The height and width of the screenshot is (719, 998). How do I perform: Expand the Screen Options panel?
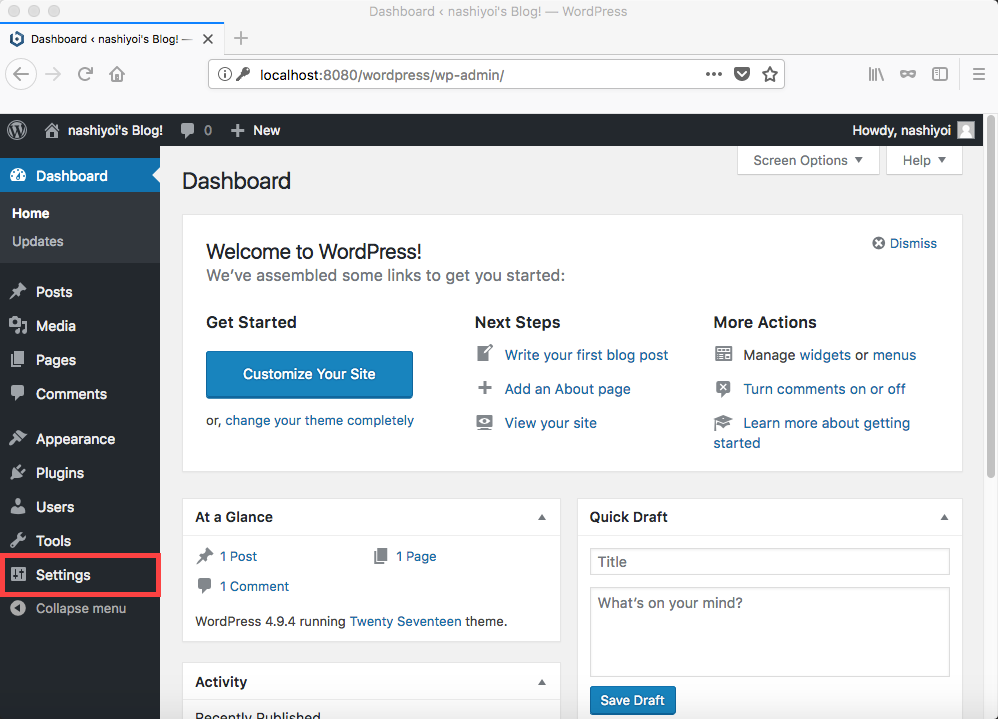click(x=808, y=160)
